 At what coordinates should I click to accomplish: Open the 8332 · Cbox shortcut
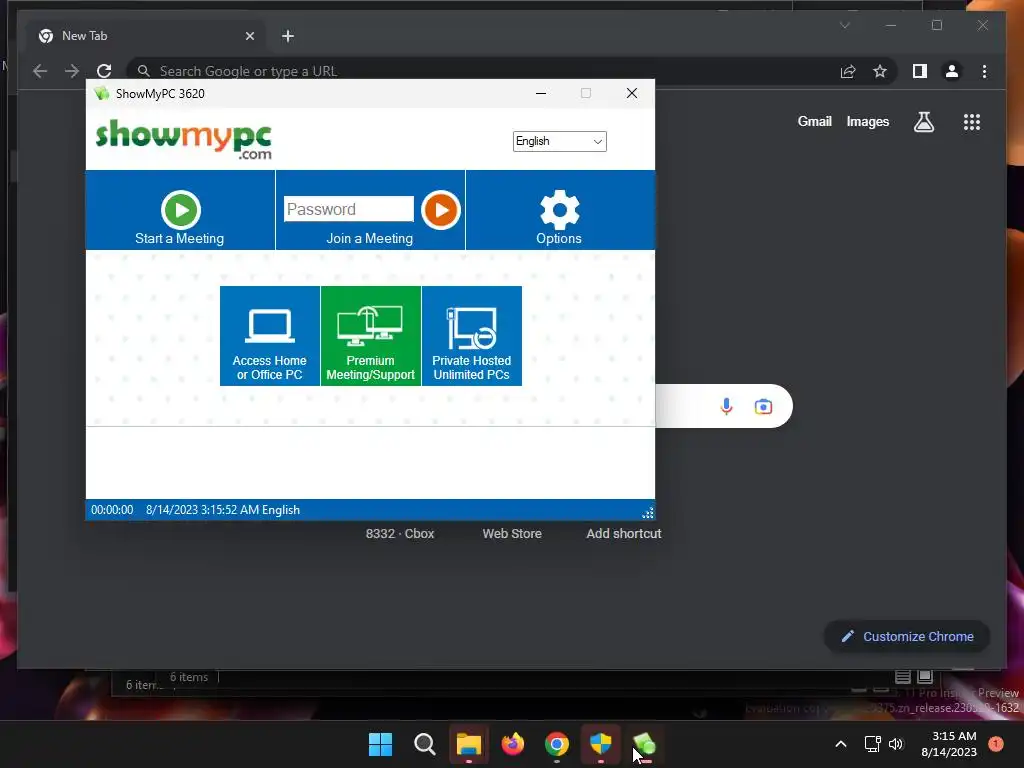point(400,534)
